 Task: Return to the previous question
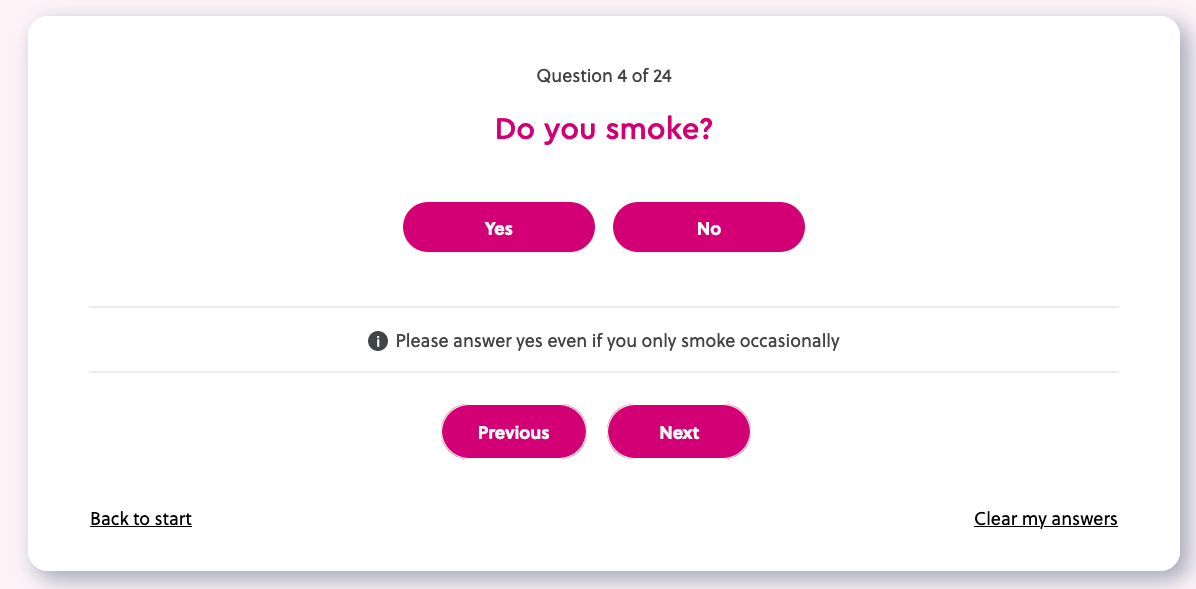click(x=514, y=432)
